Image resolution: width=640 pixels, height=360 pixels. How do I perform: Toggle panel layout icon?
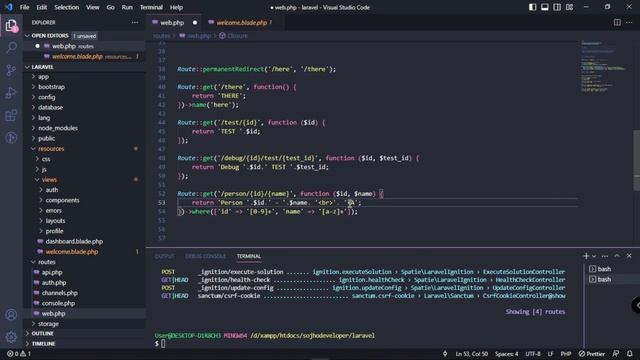pyautogui.click(x=544, y=7)
